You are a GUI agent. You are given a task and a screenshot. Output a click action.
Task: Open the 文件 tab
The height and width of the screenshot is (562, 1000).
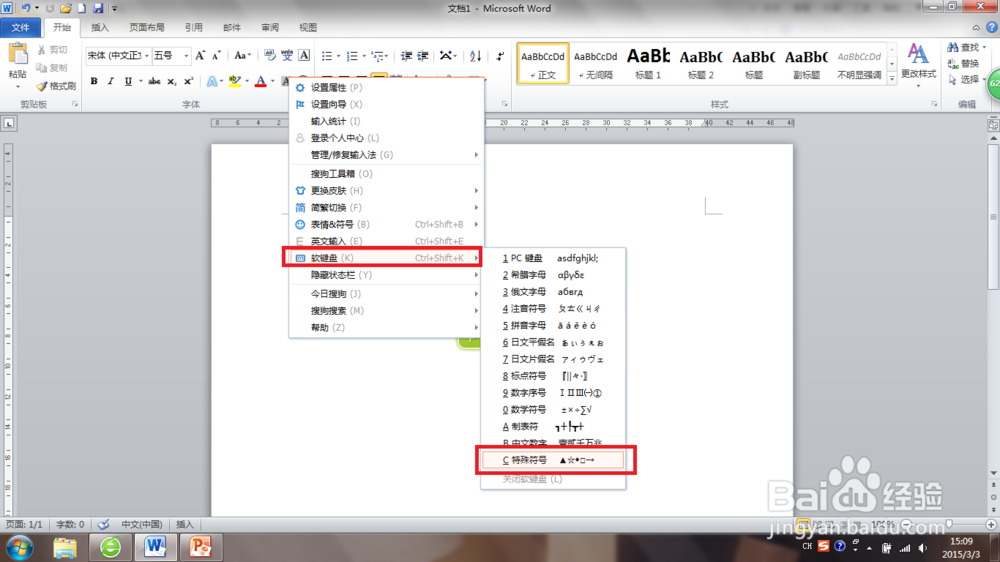(20, 27)
